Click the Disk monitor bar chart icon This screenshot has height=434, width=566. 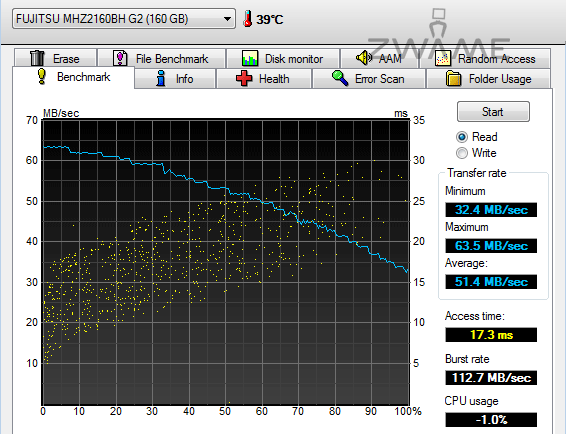pos(250,58)
